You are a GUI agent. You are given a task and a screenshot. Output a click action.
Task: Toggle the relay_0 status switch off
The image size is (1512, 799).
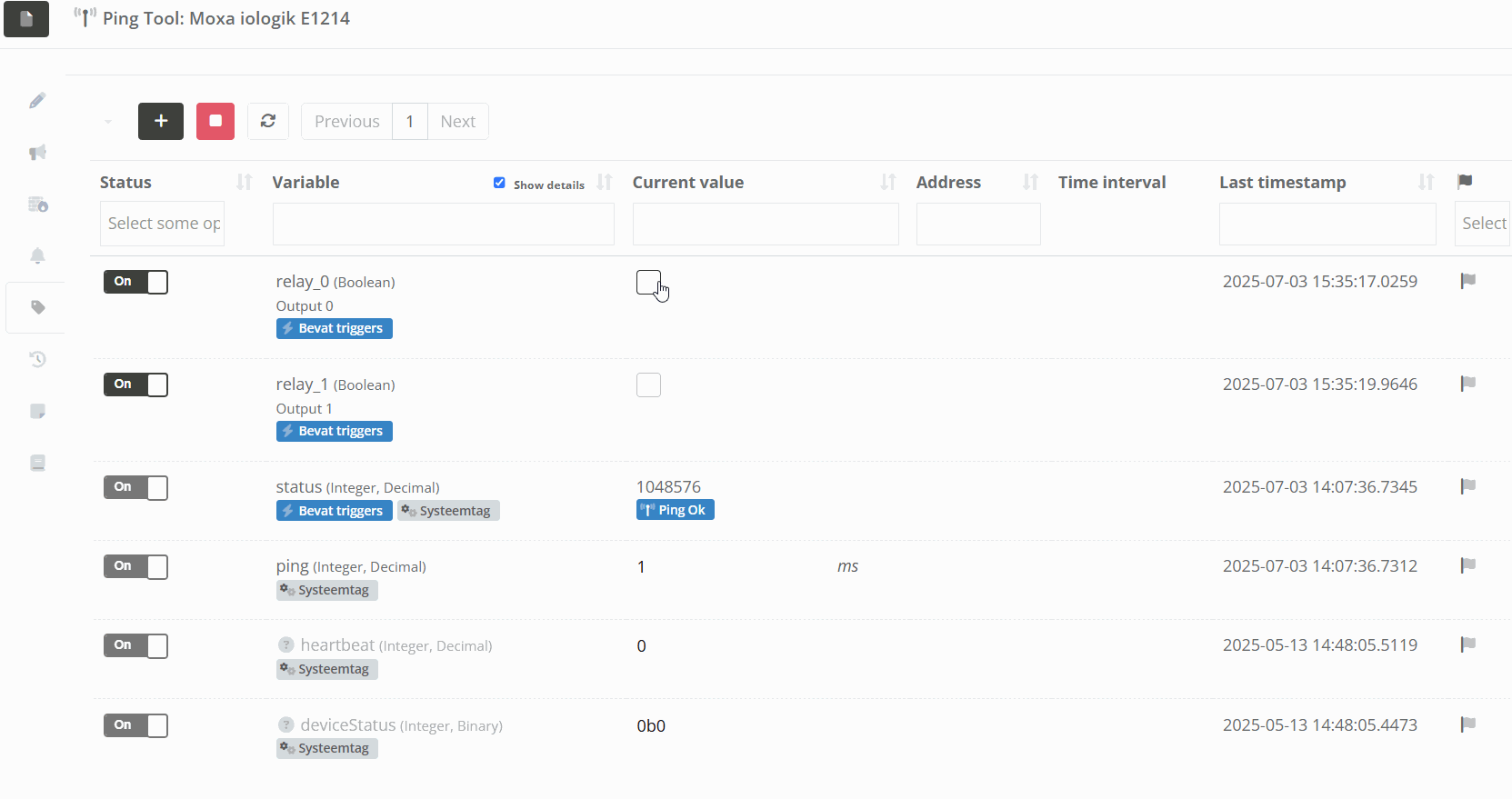pyautogui.click(x=135, y=282)
